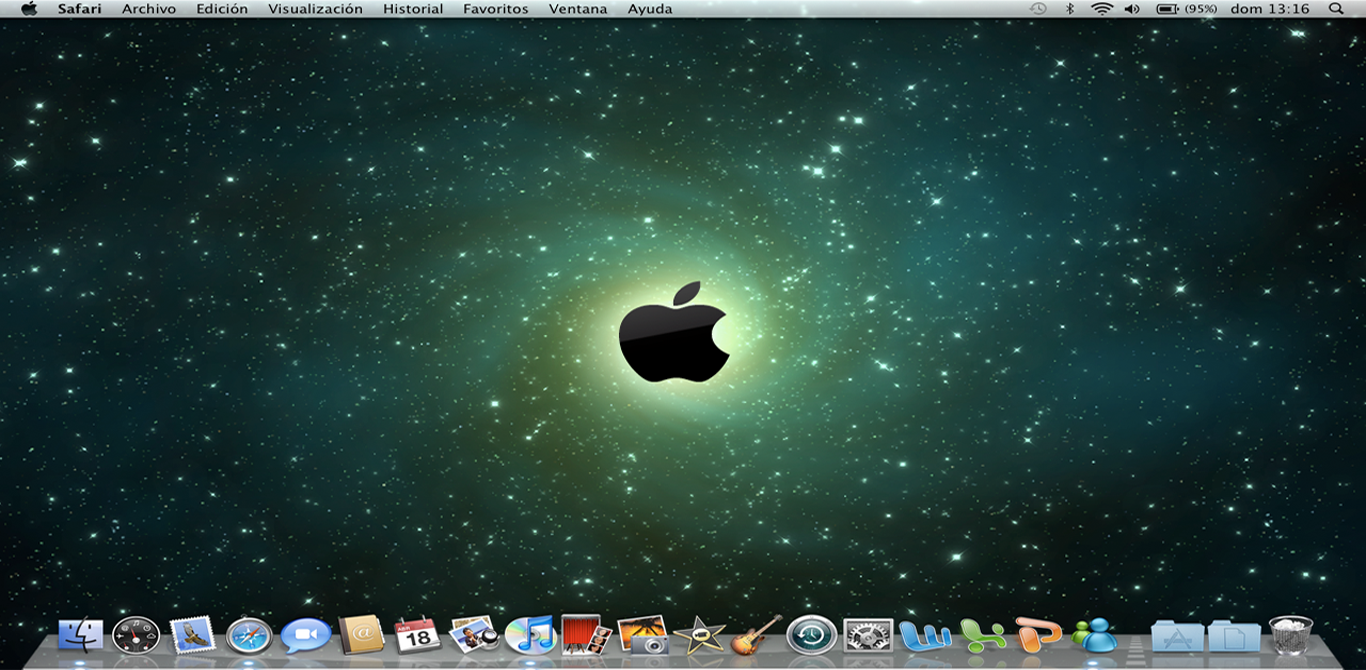Open the volume control in menu bar
The width and height of the screenshot is (1366, 670).
pyautogui.click(x=1132, y=9)
